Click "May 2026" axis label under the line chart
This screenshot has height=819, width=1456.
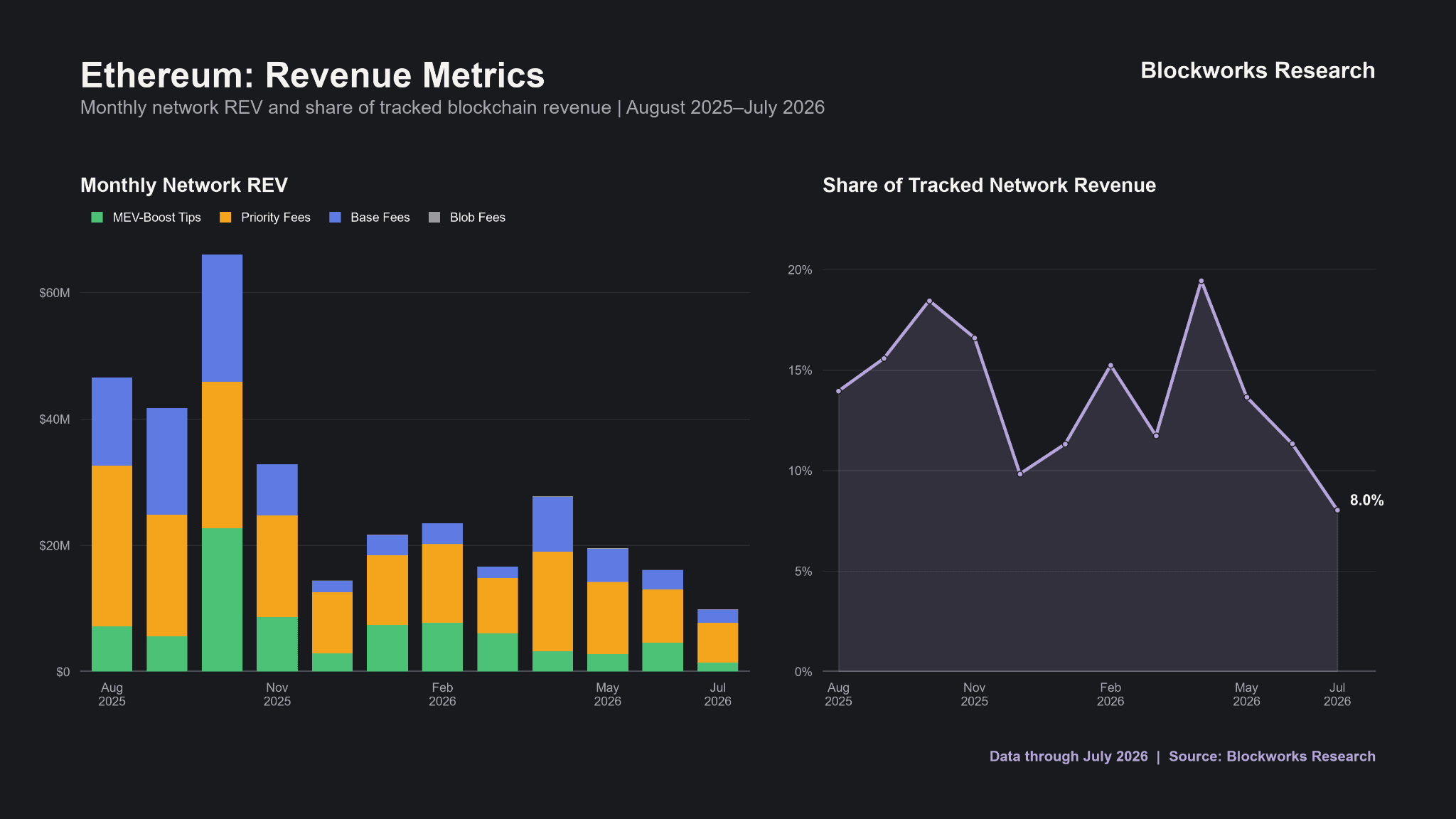click(1246, 695)
